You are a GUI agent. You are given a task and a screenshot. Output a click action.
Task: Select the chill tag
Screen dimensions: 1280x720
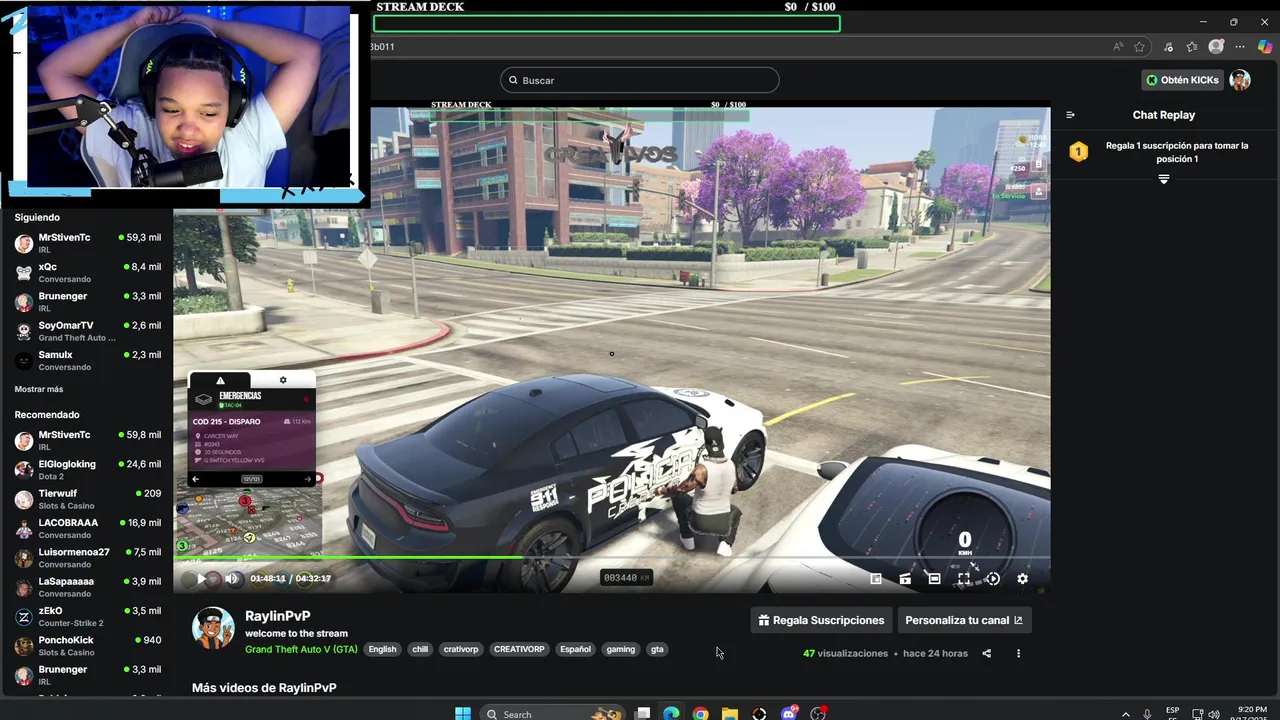(x=420, y=649)
